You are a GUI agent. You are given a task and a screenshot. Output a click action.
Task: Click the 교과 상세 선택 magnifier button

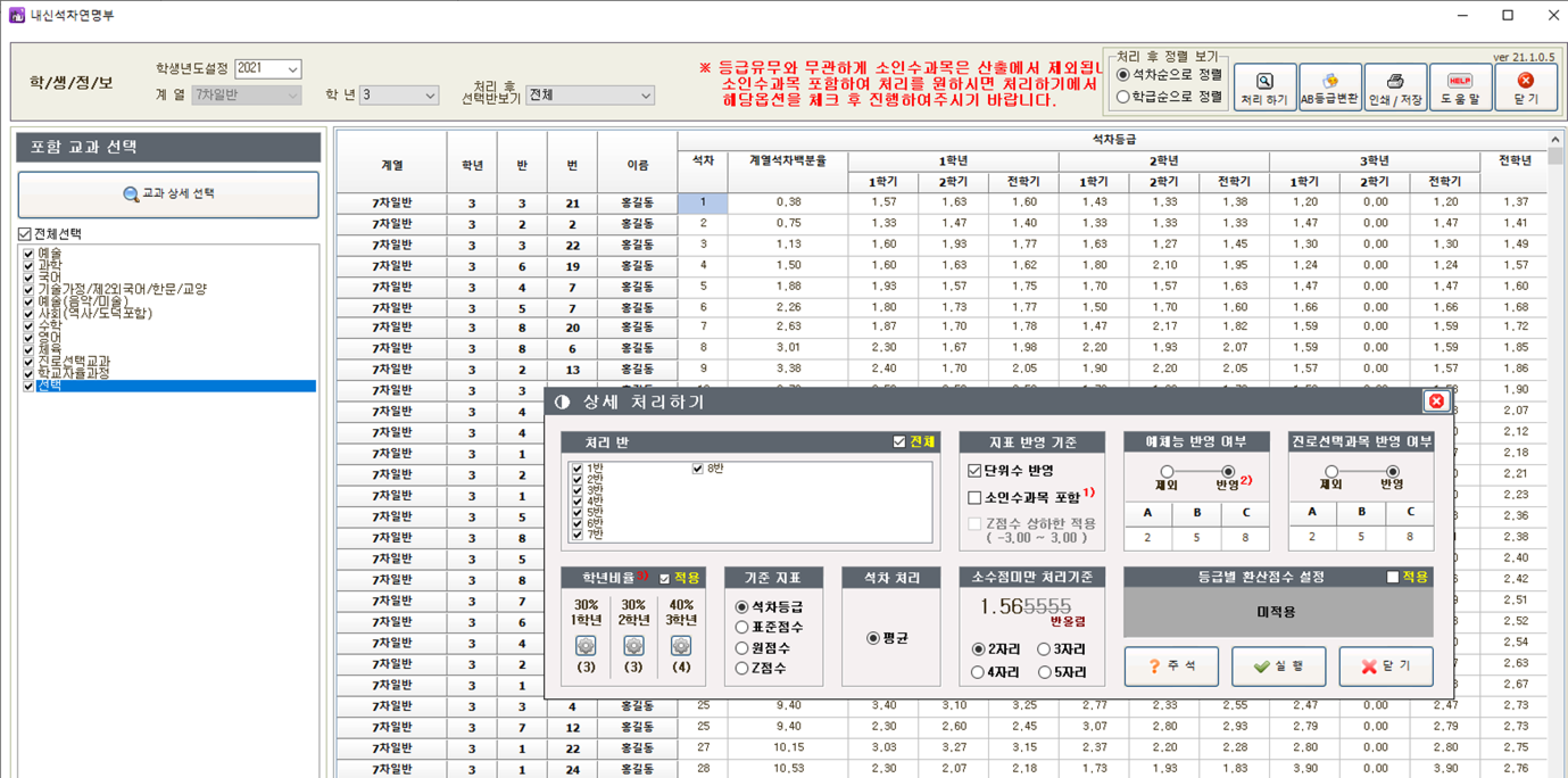(169, 194)
